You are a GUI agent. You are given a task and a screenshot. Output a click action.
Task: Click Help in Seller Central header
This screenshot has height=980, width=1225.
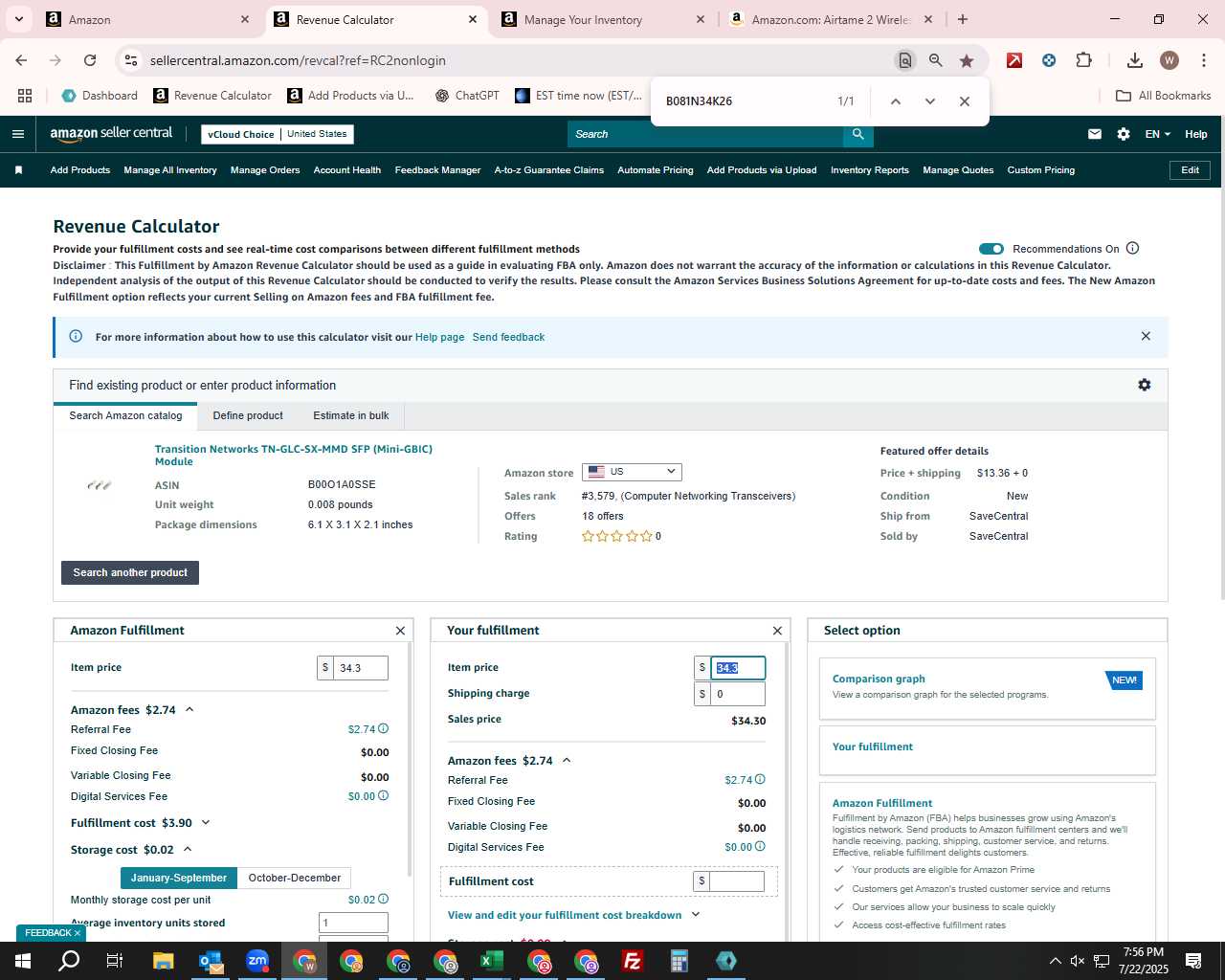point(1196,134)
